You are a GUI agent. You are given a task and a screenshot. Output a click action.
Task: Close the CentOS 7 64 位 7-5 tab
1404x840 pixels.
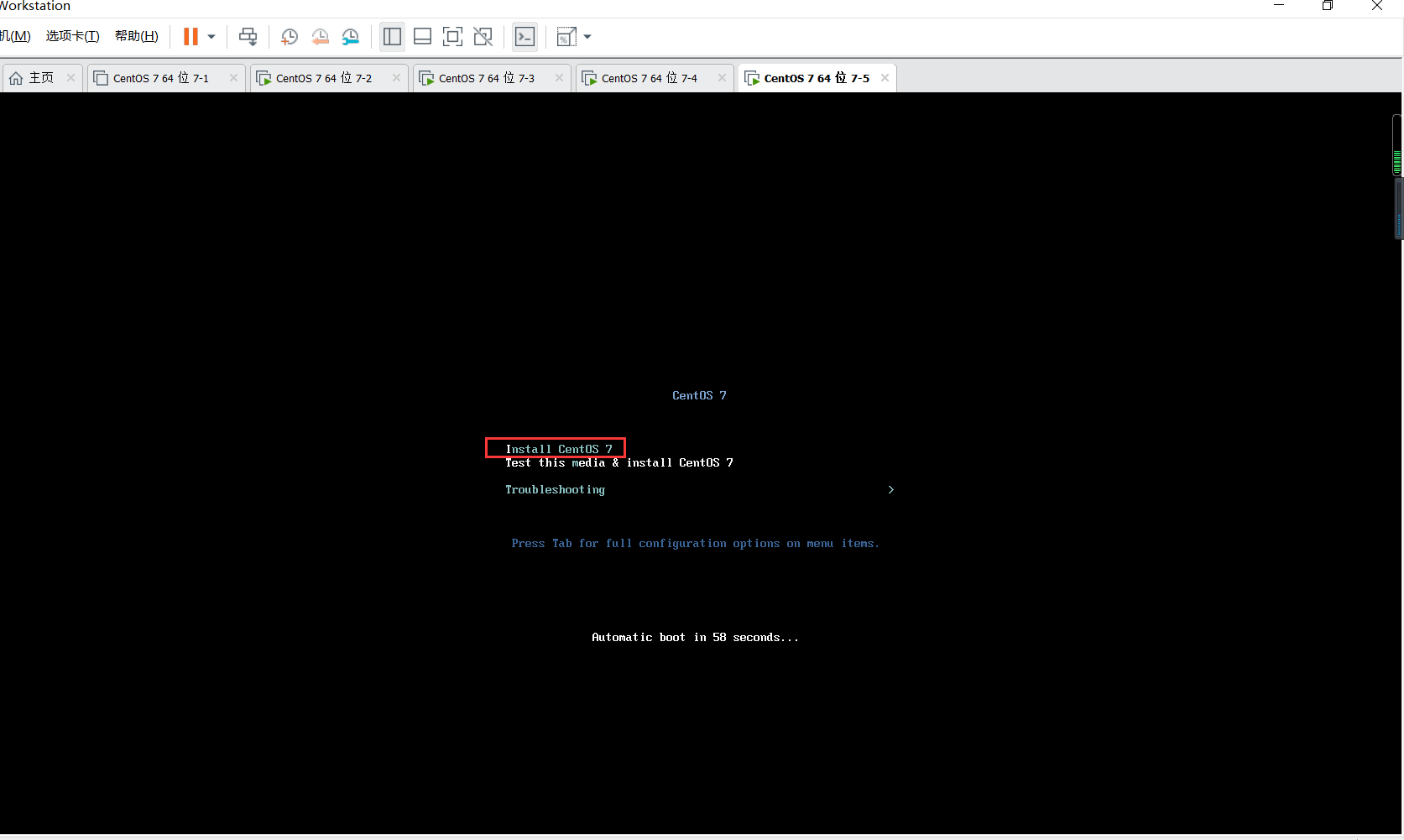(x=885, y=78)
